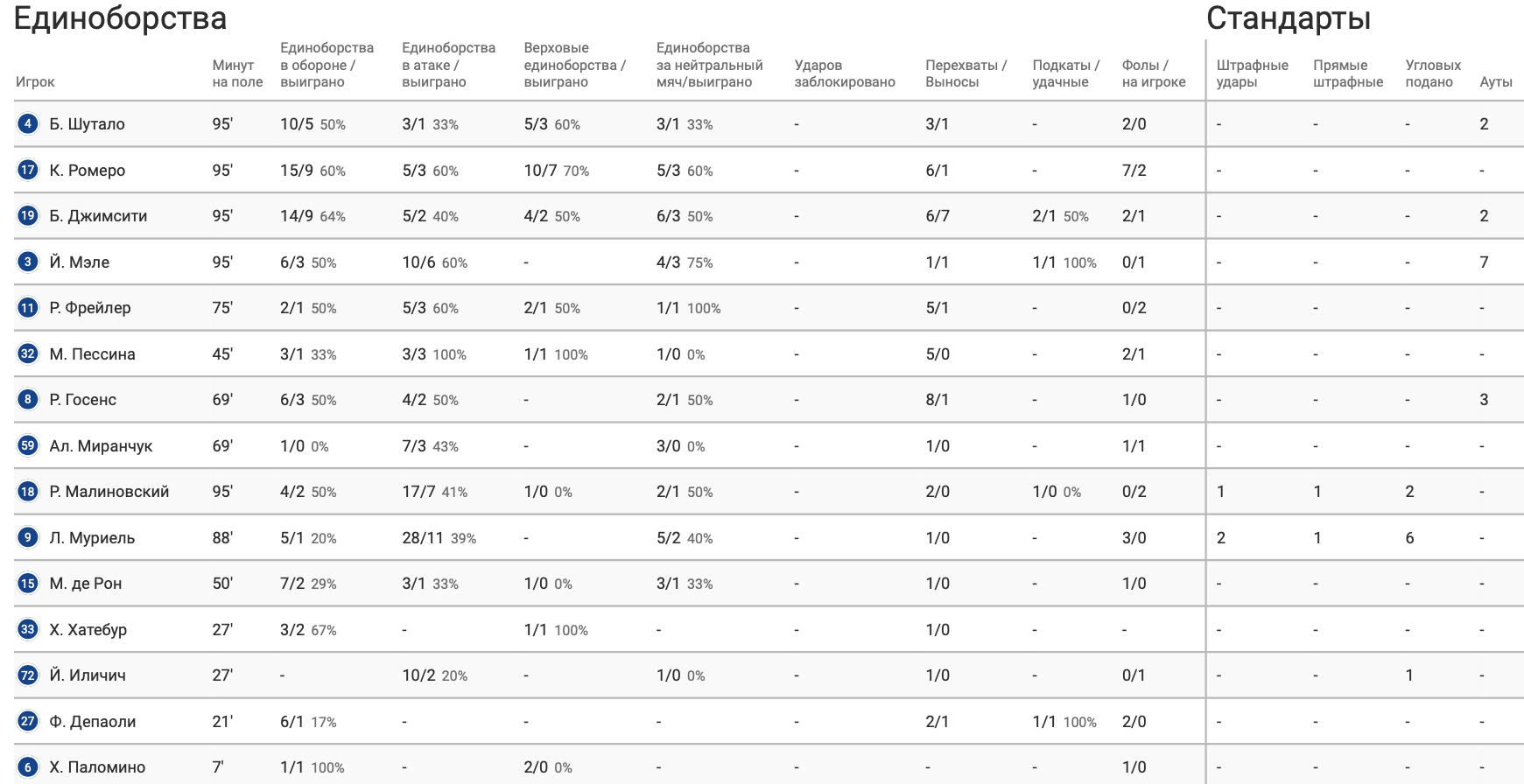Viewport: 1524px width, 784px height.
Task: Click jersey number 72 badge for Иличич
Action: (x=28, y=675)
